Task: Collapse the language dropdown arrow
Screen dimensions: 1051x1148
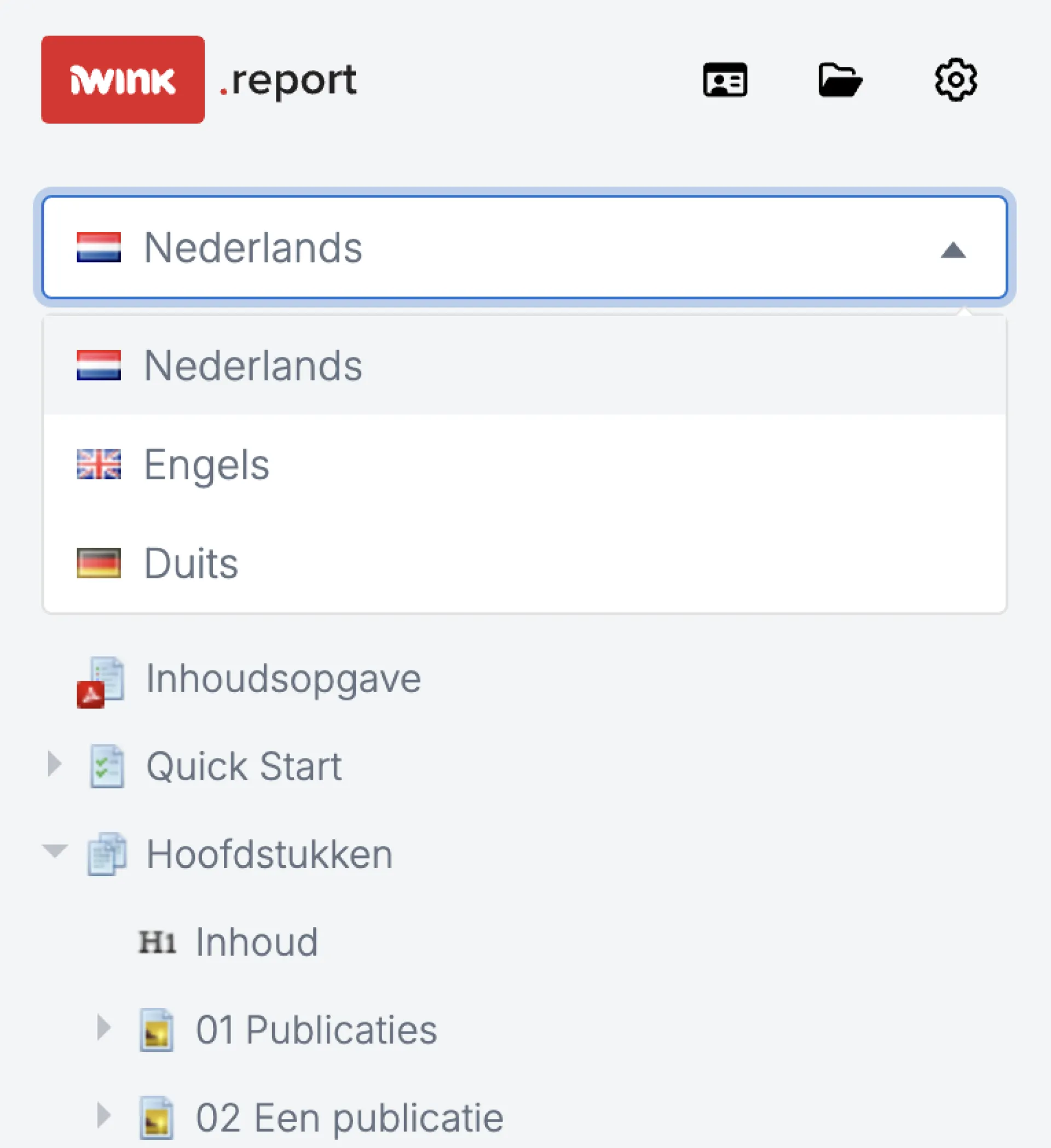Action: click(x=953, y=250)
